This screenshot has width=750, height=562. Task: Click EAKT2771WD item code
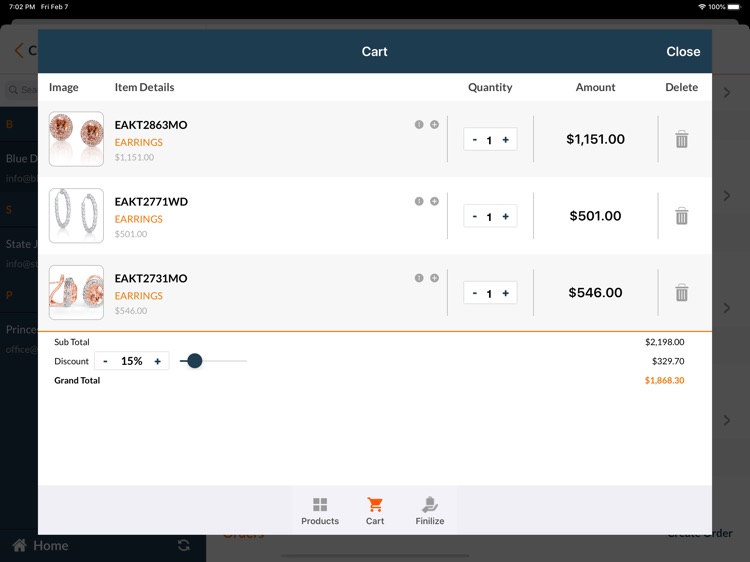pyautogui.click(x=151, y=201)
